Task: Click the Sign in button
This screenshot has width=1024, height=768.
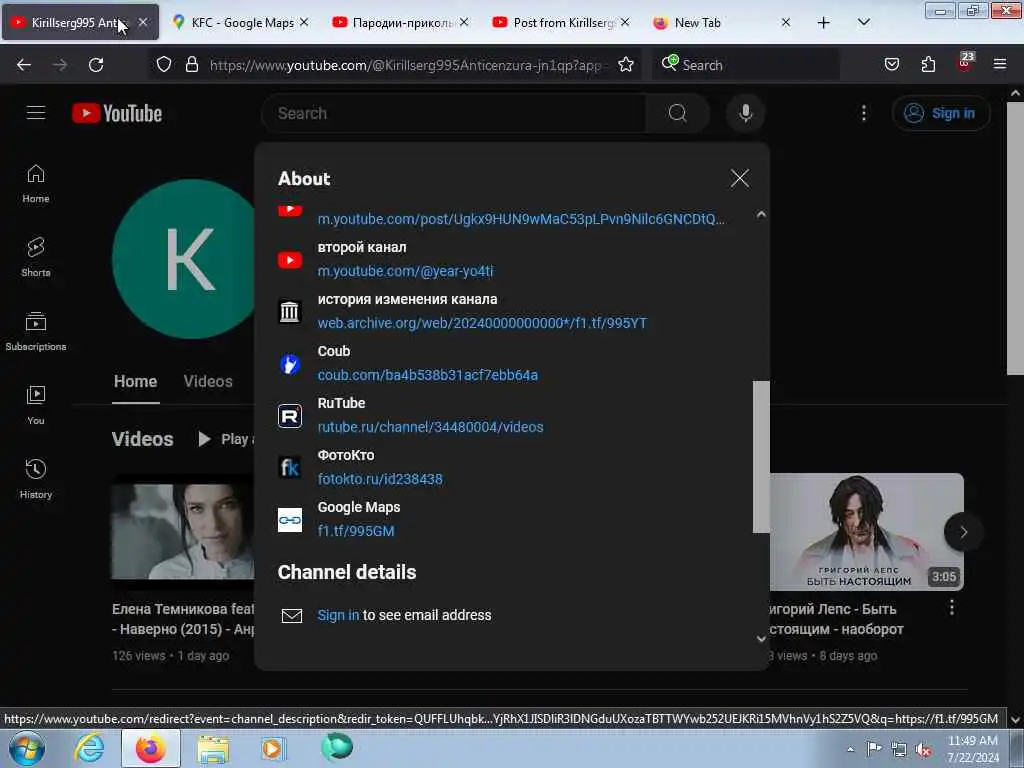Action: (x=940, y=113)
